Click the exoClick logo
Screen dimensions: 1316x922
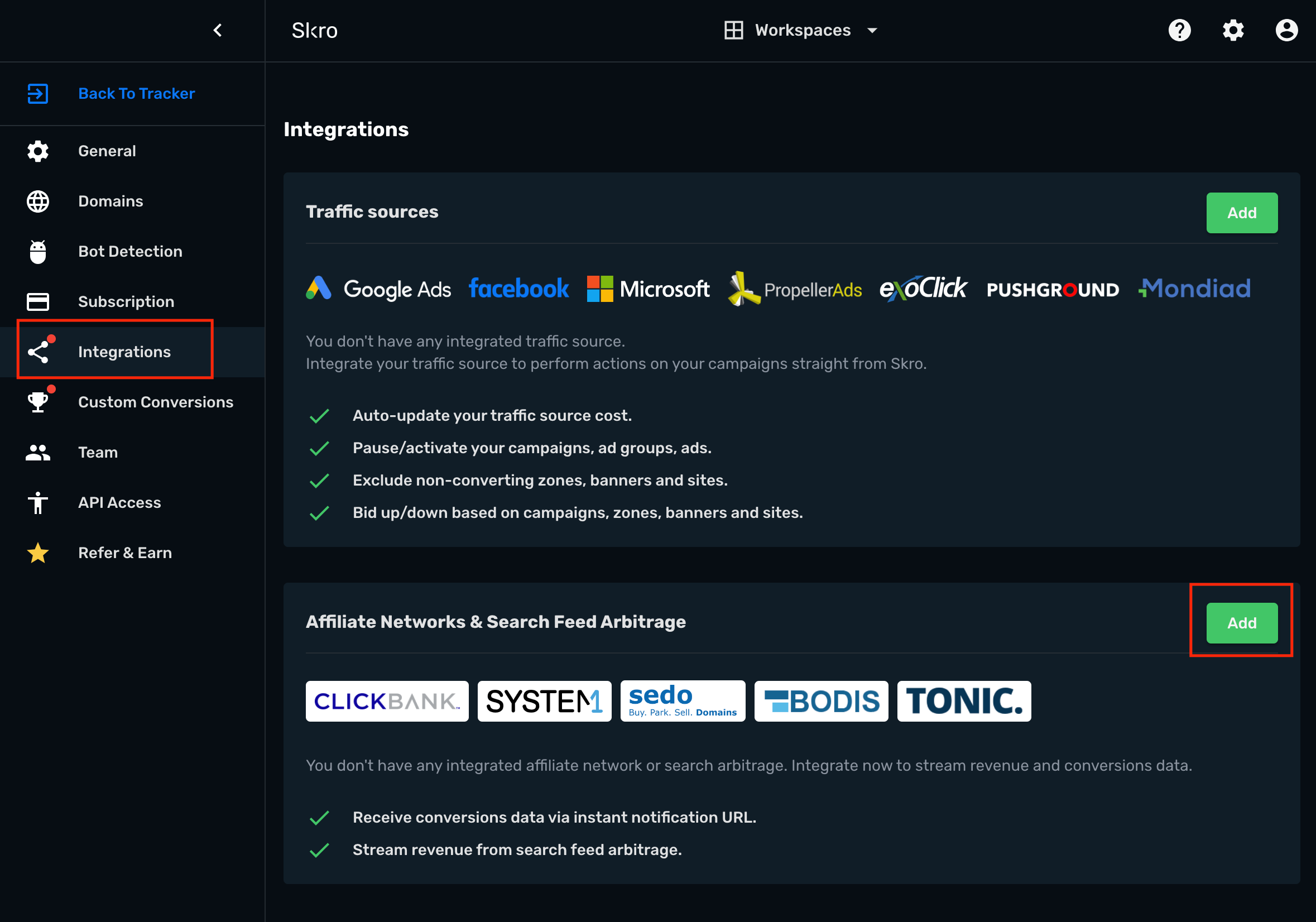click(924, 288)
